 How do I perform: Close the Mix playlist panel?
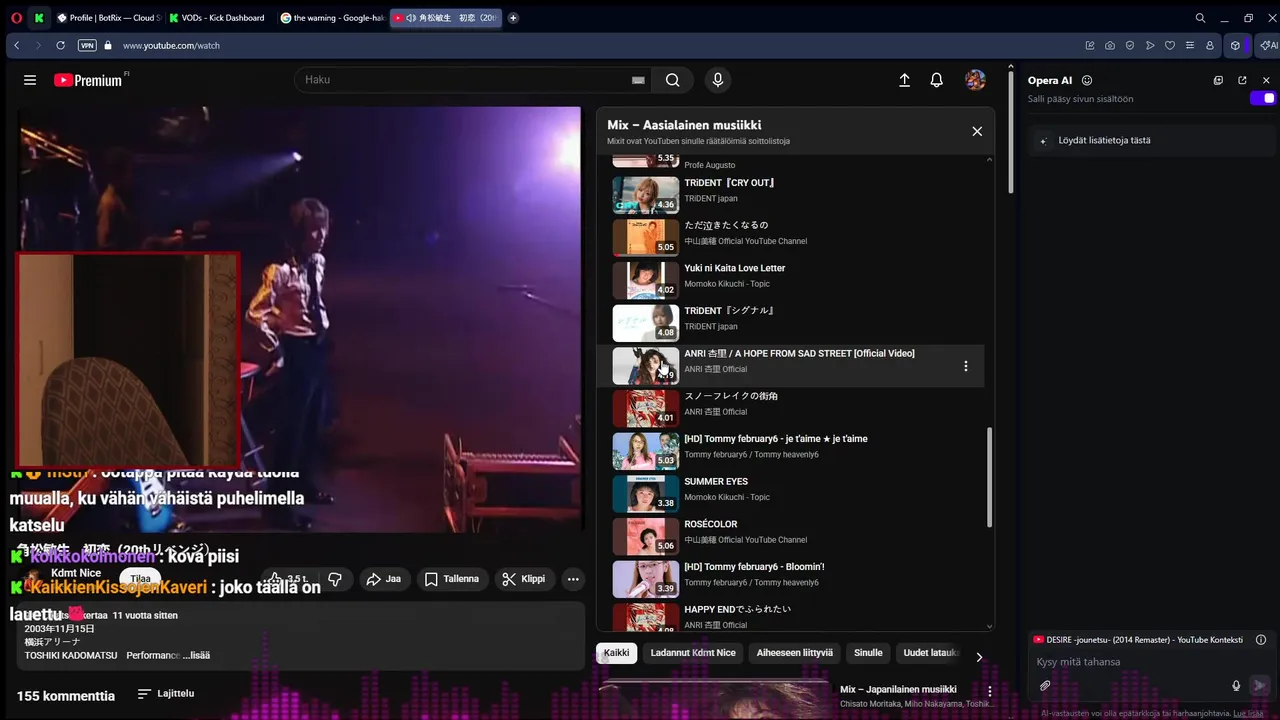[x=977, y=131]
